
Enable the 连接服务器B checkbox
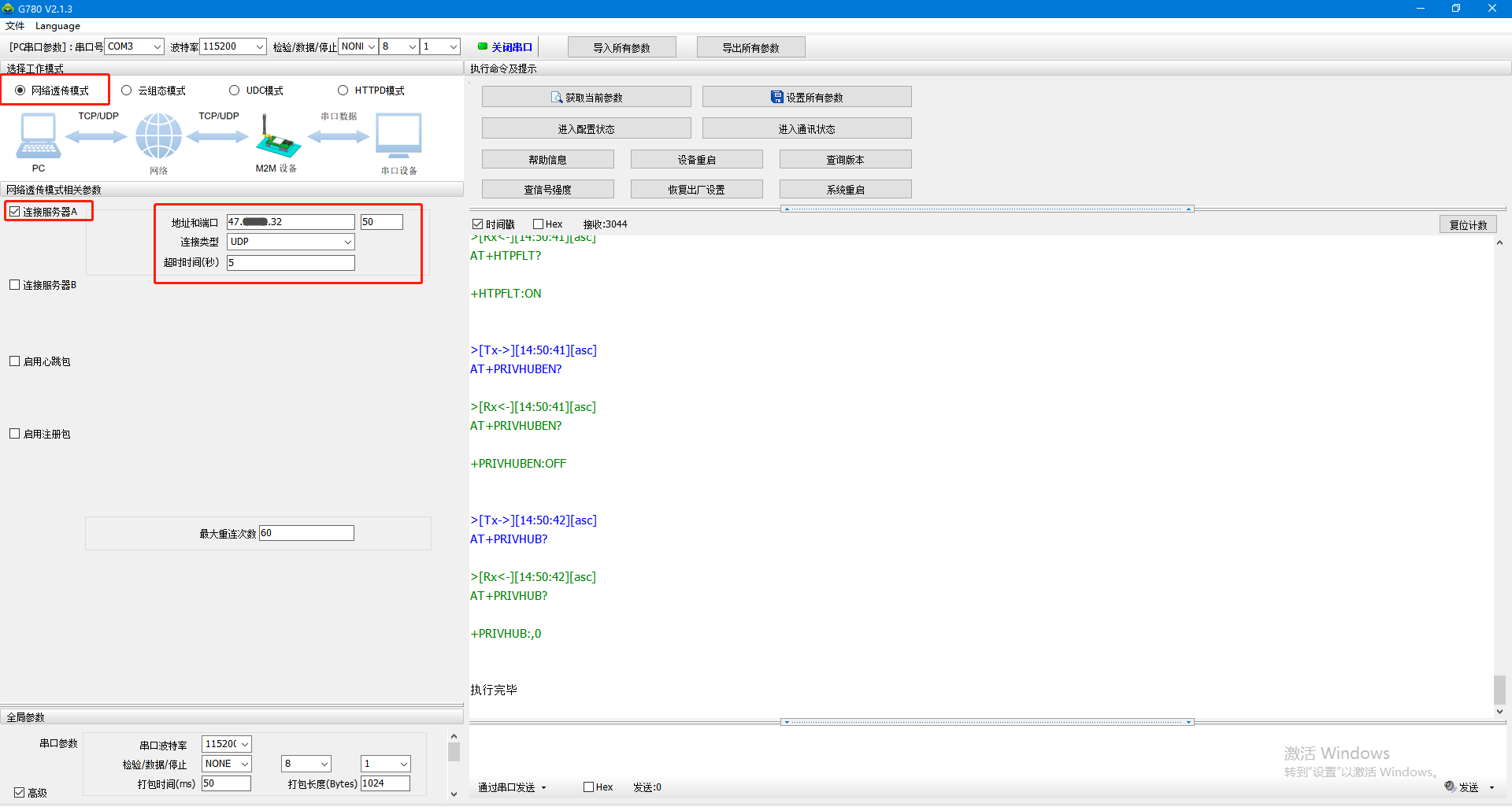[15, 285]
